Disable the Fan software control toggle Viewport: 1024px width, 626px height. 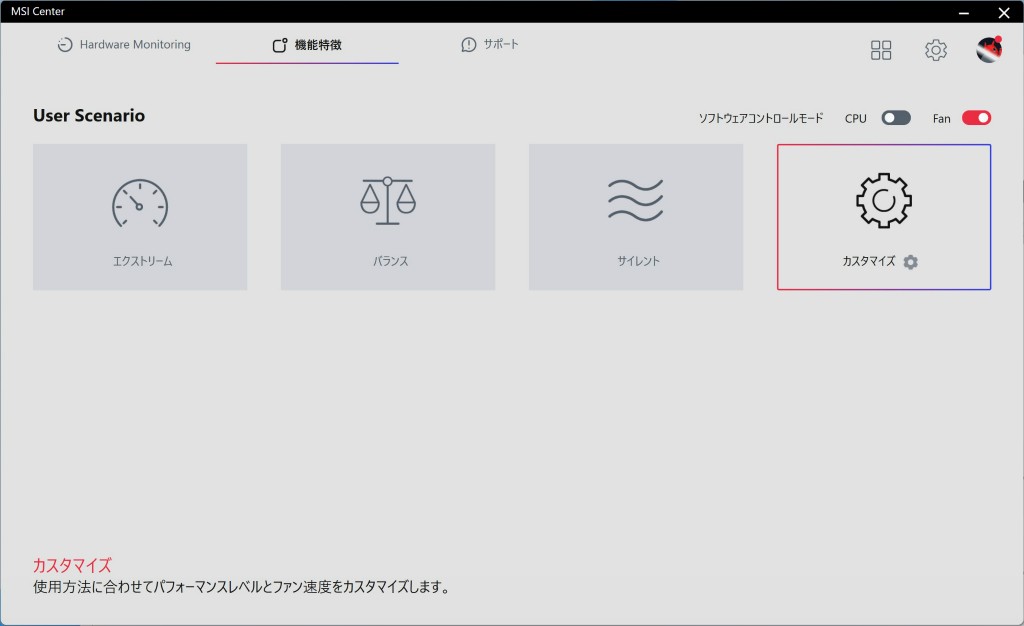[x=976, y=118]
